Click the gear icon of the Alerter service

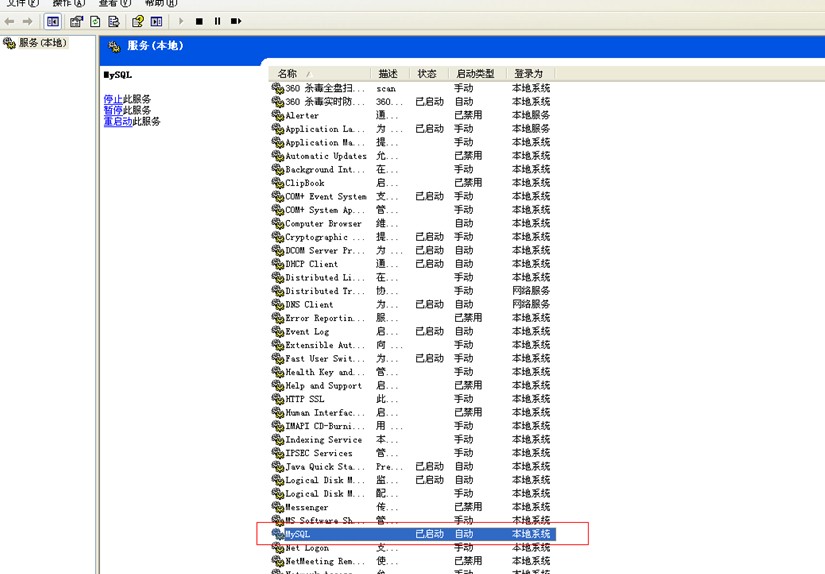click(x=277, y=115)
